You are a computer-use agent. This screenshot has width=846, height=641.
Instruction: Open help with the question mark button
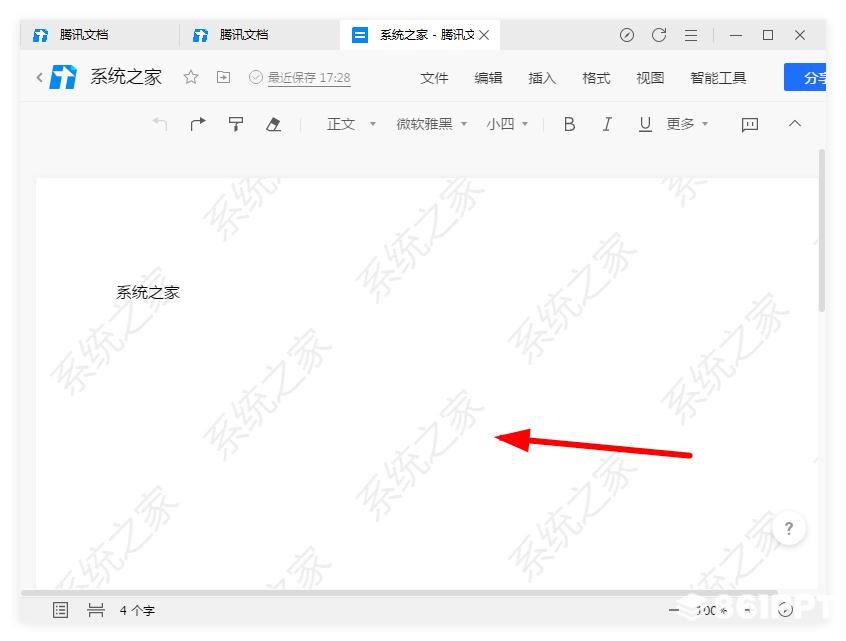[789, 528]
